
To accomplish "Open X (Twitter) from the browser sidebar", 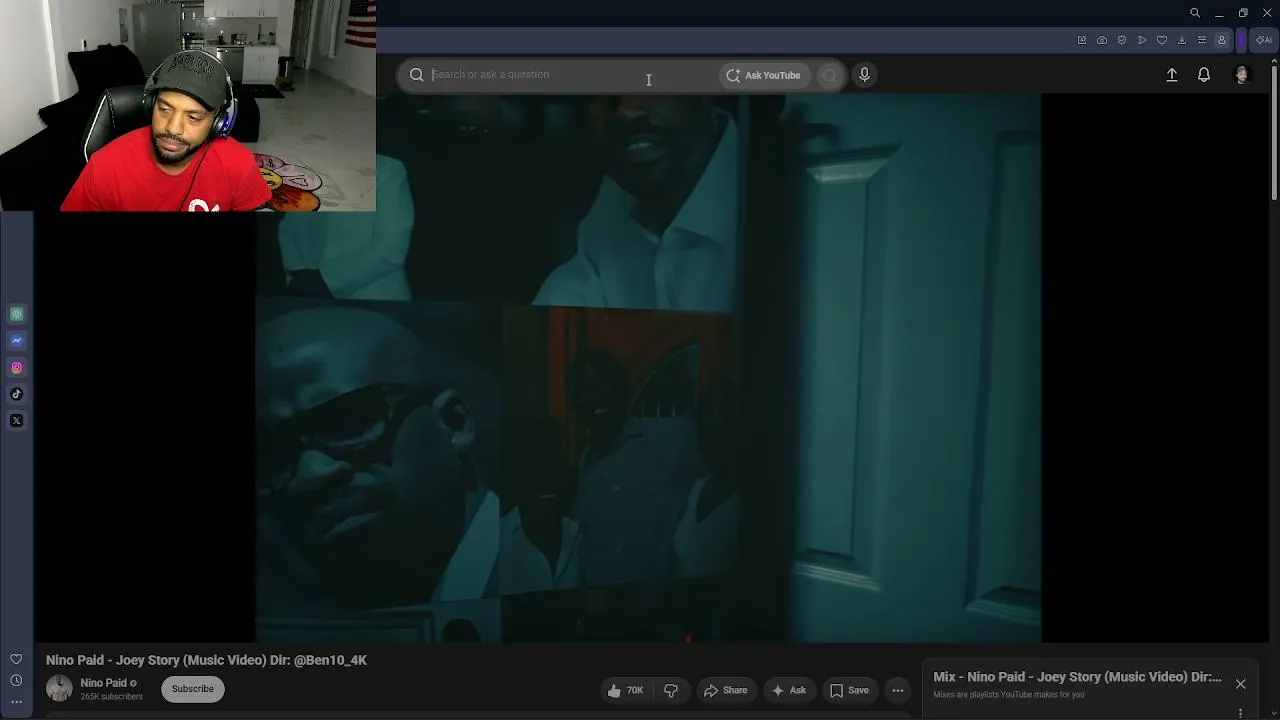I will click(17, 421).
